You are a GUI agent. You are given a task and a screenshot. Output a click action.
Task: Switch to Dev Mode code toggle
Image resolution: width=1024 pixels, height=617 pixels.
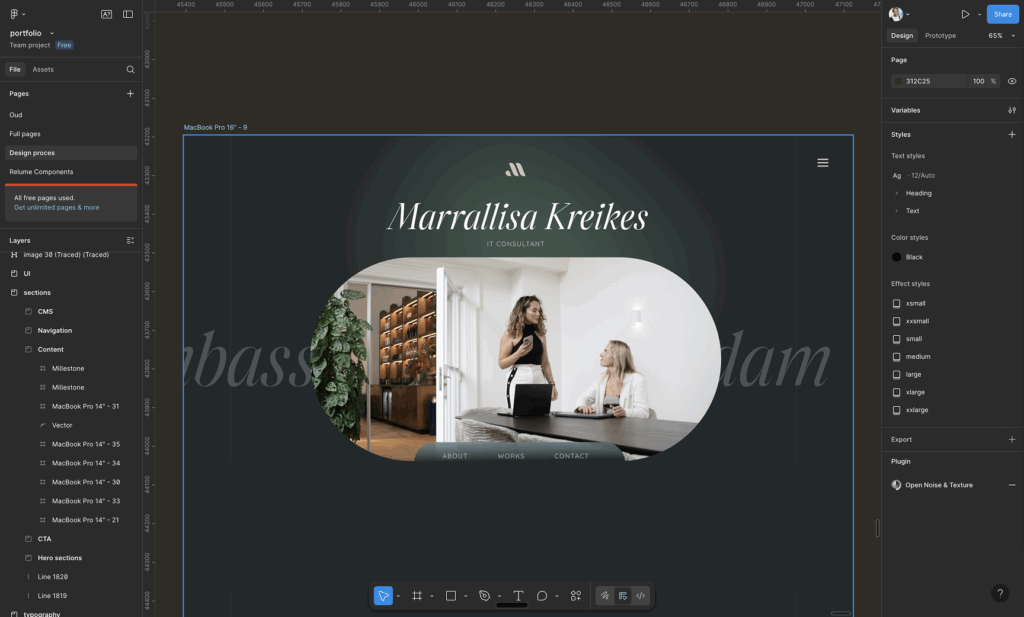pos(641,596)
